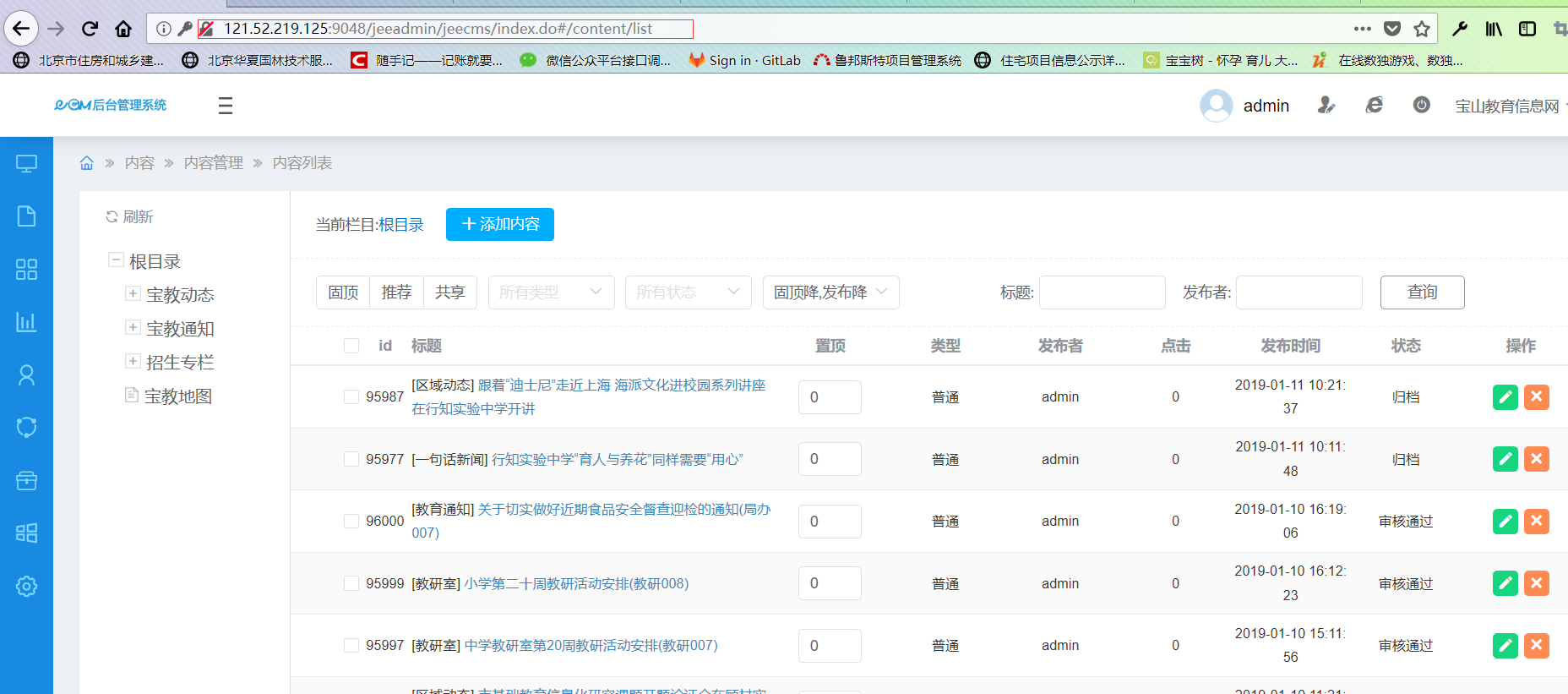This screenshot has width=1568, height=694.
Task: Open the 所有类型 type dropdown
Action: [551, 292]
